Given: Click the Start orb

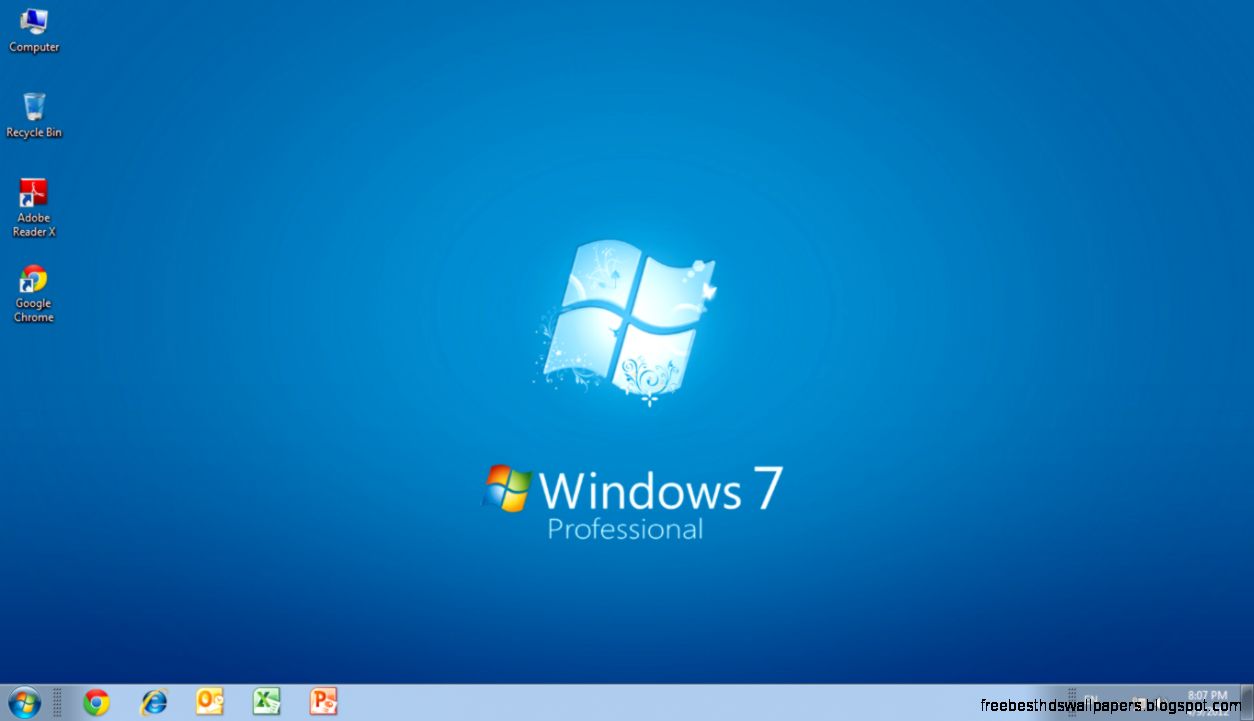Looking at the screenshot, I should pos(22,700).
